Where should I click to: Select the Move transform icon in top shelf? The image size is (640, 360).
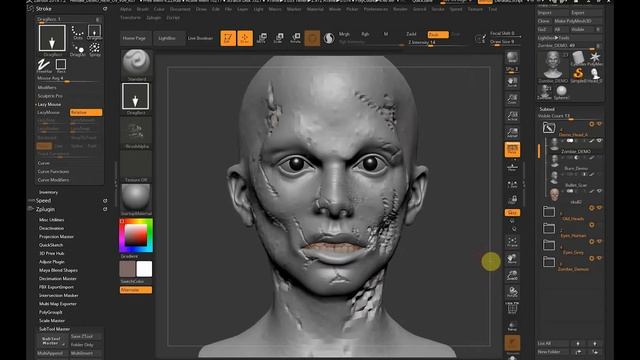[x=262, y=38]
